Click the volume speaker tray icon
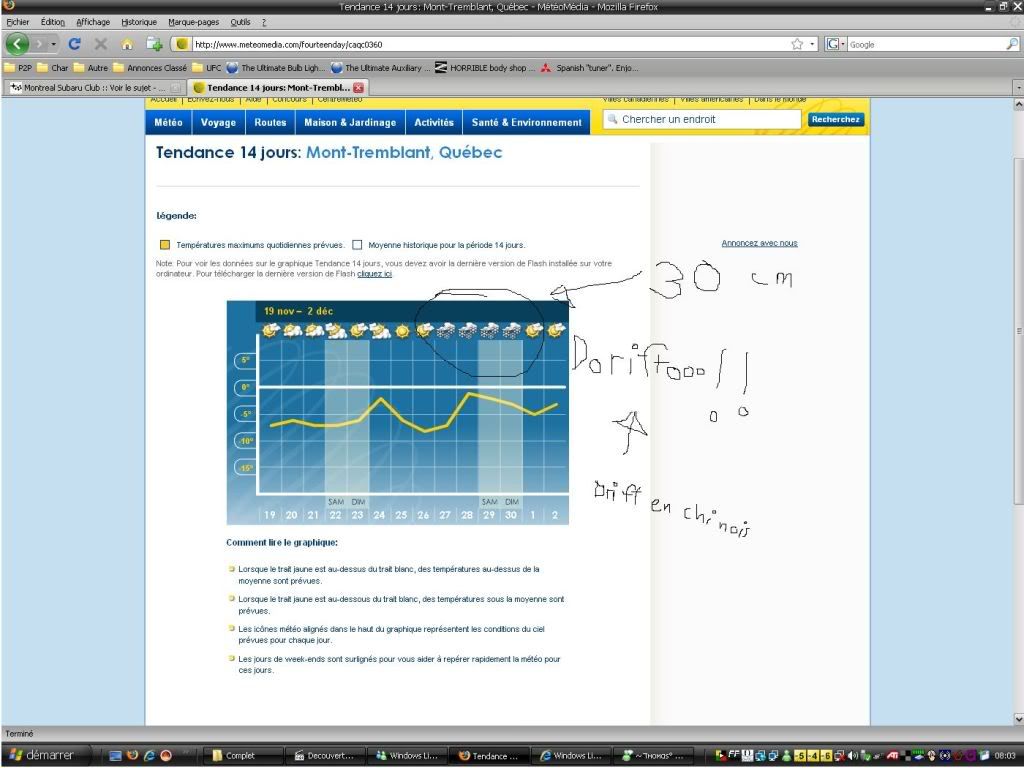Viewport: 1024px width, 768px height. (x=854, y=756)
